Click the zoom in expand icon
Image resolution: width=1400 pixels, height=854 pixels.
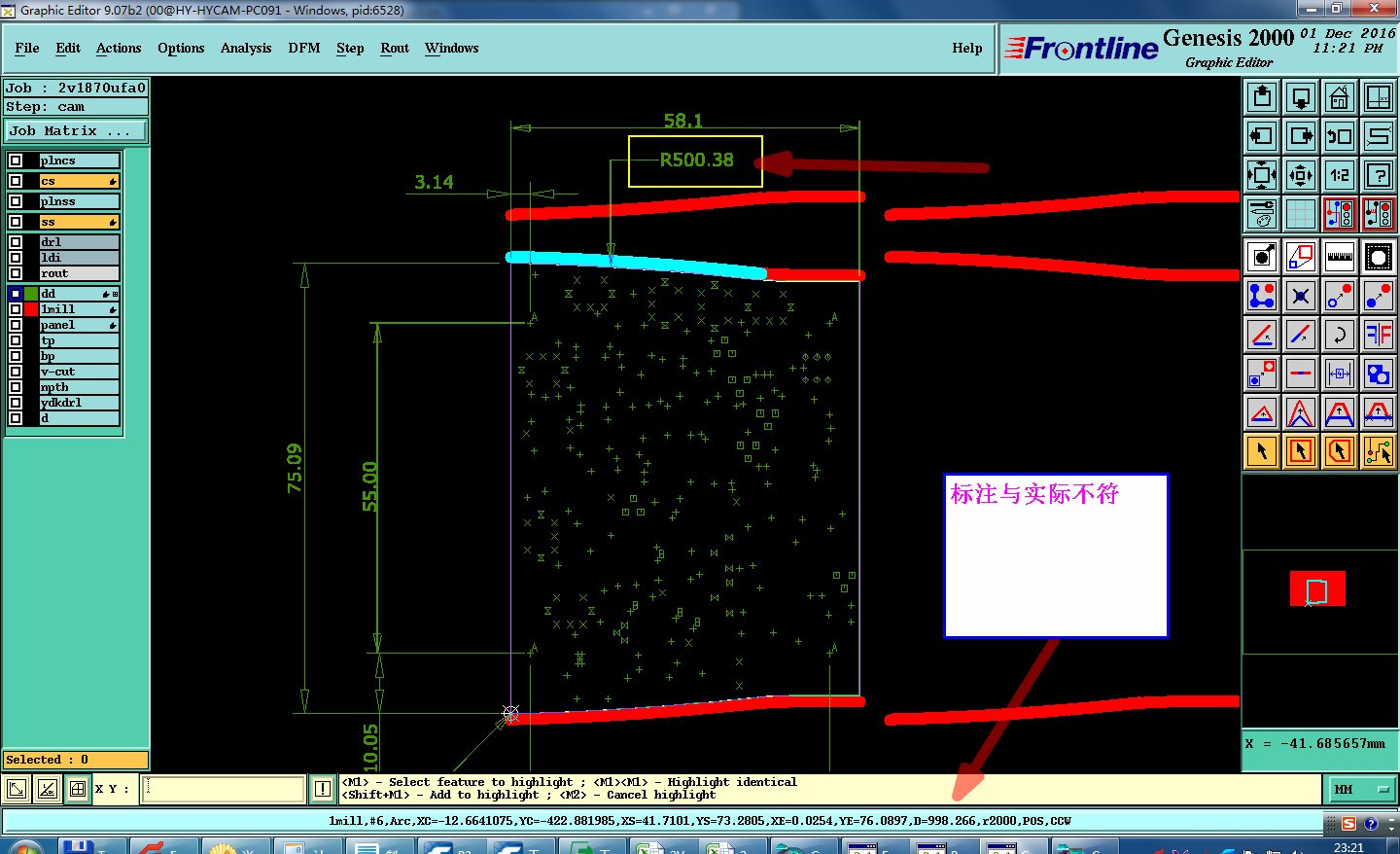[x=1262, y=175]
